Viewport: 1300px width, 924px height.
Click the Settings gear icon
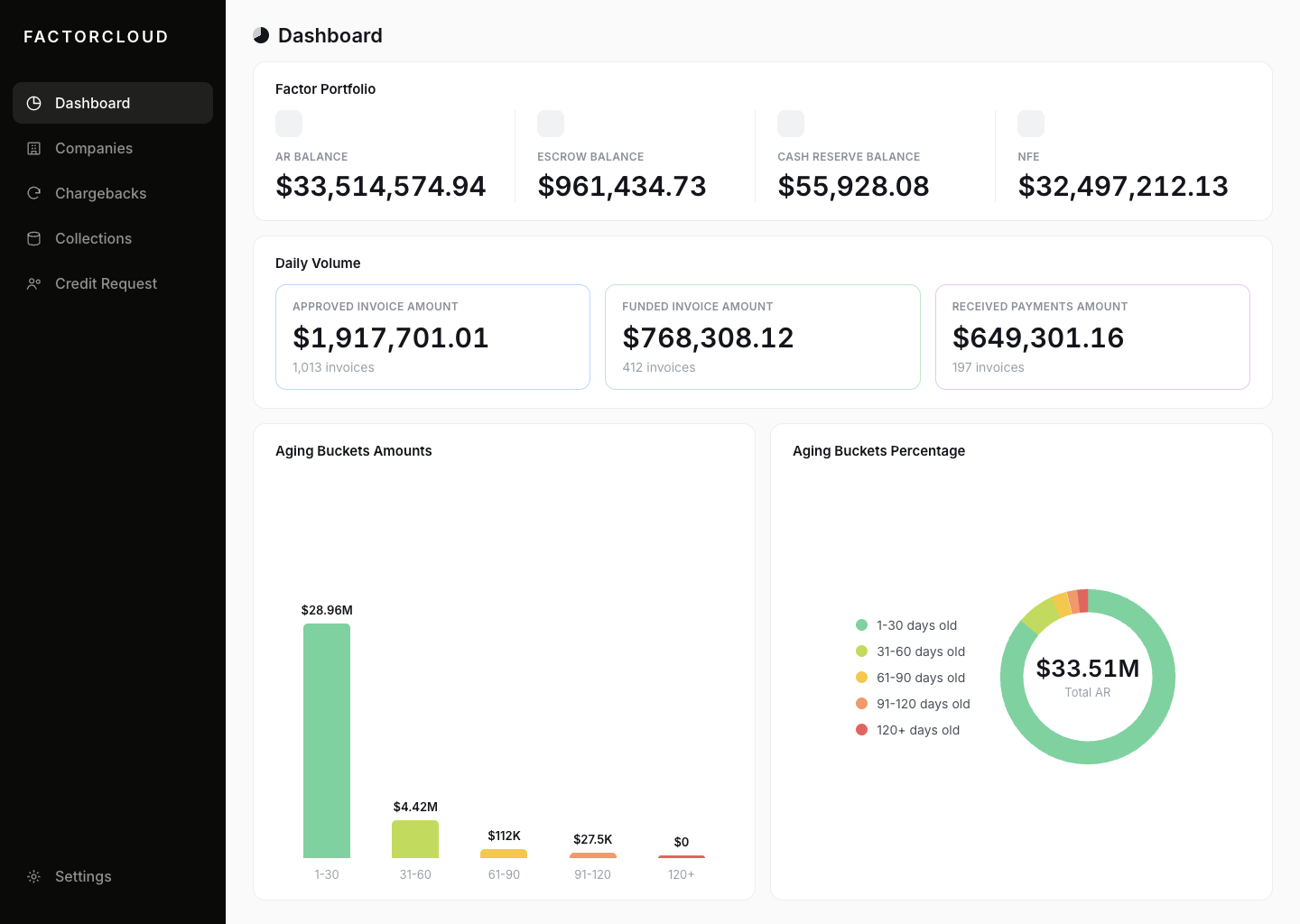click(34, 876)
